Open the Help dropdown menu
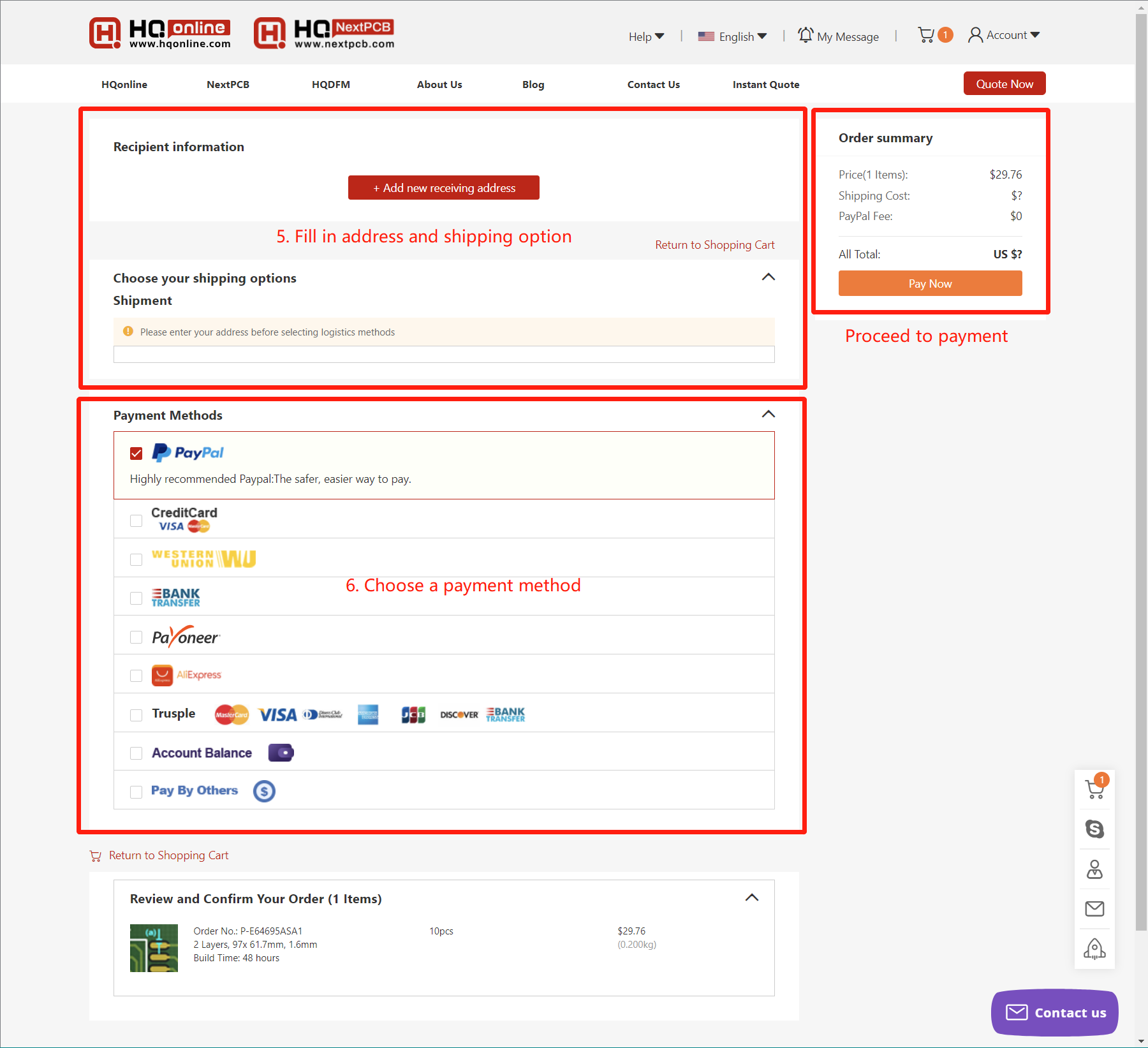Image resolution: width=1148 pixels, height=1048 pixels. pyautogui.click(x=646, y=36)
